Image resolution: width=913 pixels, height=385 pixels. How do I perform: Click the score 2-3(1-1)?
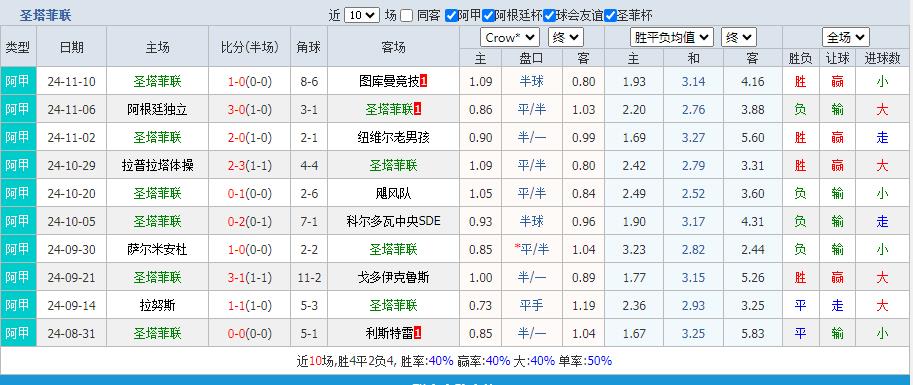pos(250,165)
